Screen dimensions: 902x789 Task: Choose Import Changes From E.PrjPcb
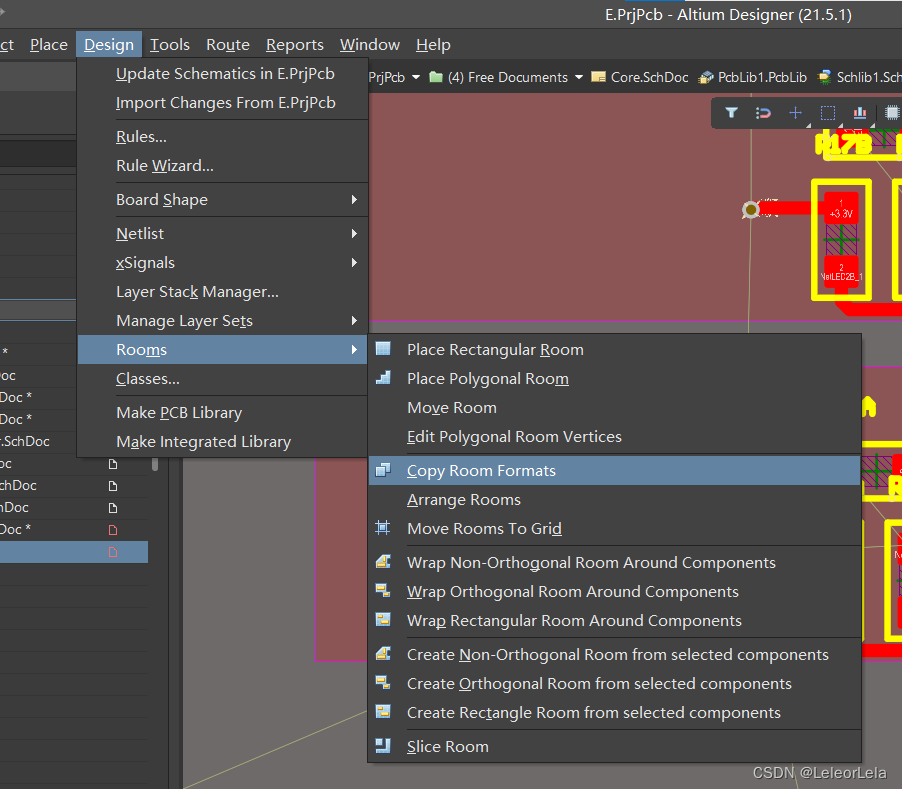click(226, 102)
